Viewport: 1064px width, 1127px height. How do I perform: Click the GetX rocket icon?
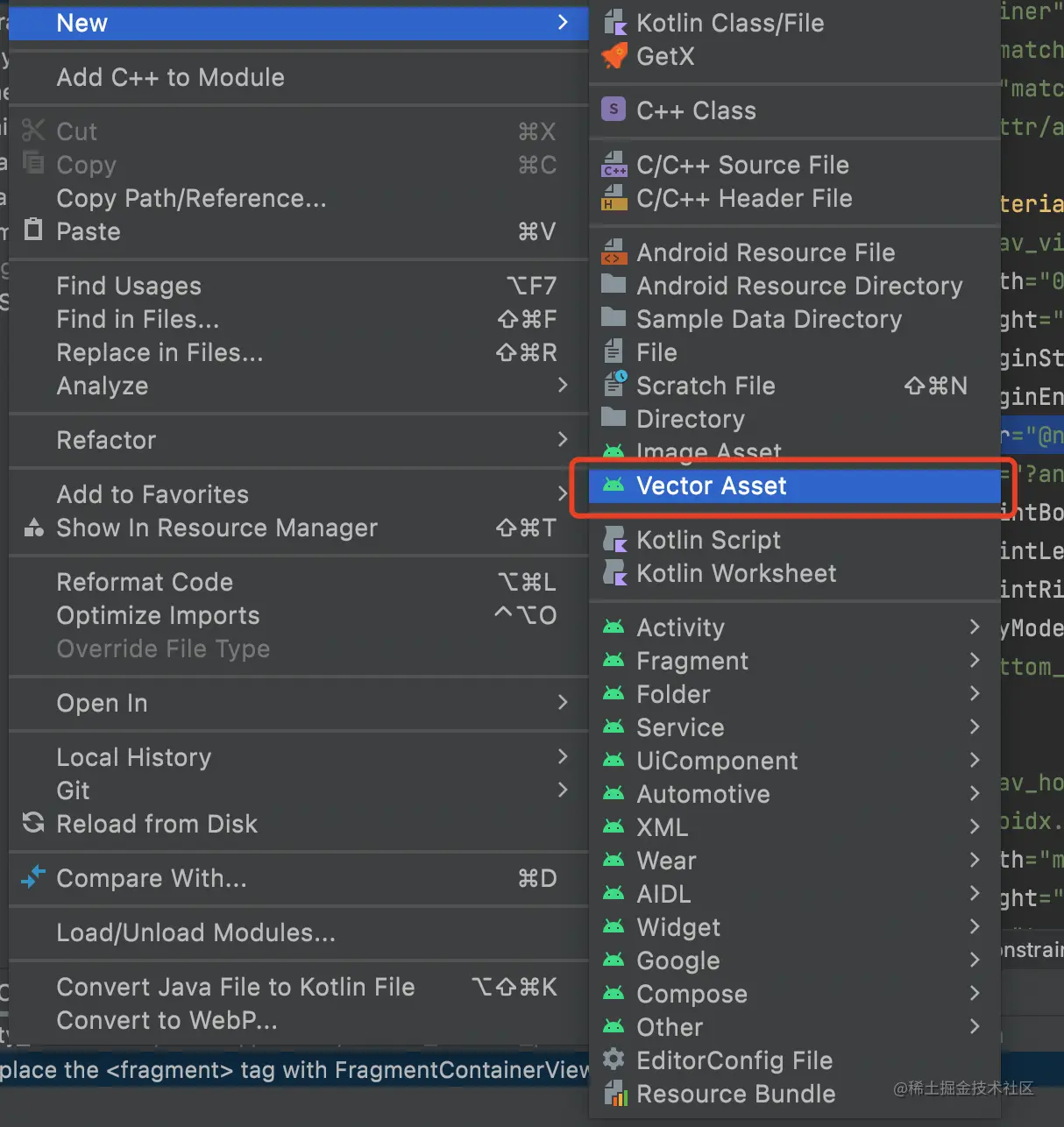click(614, 56)
